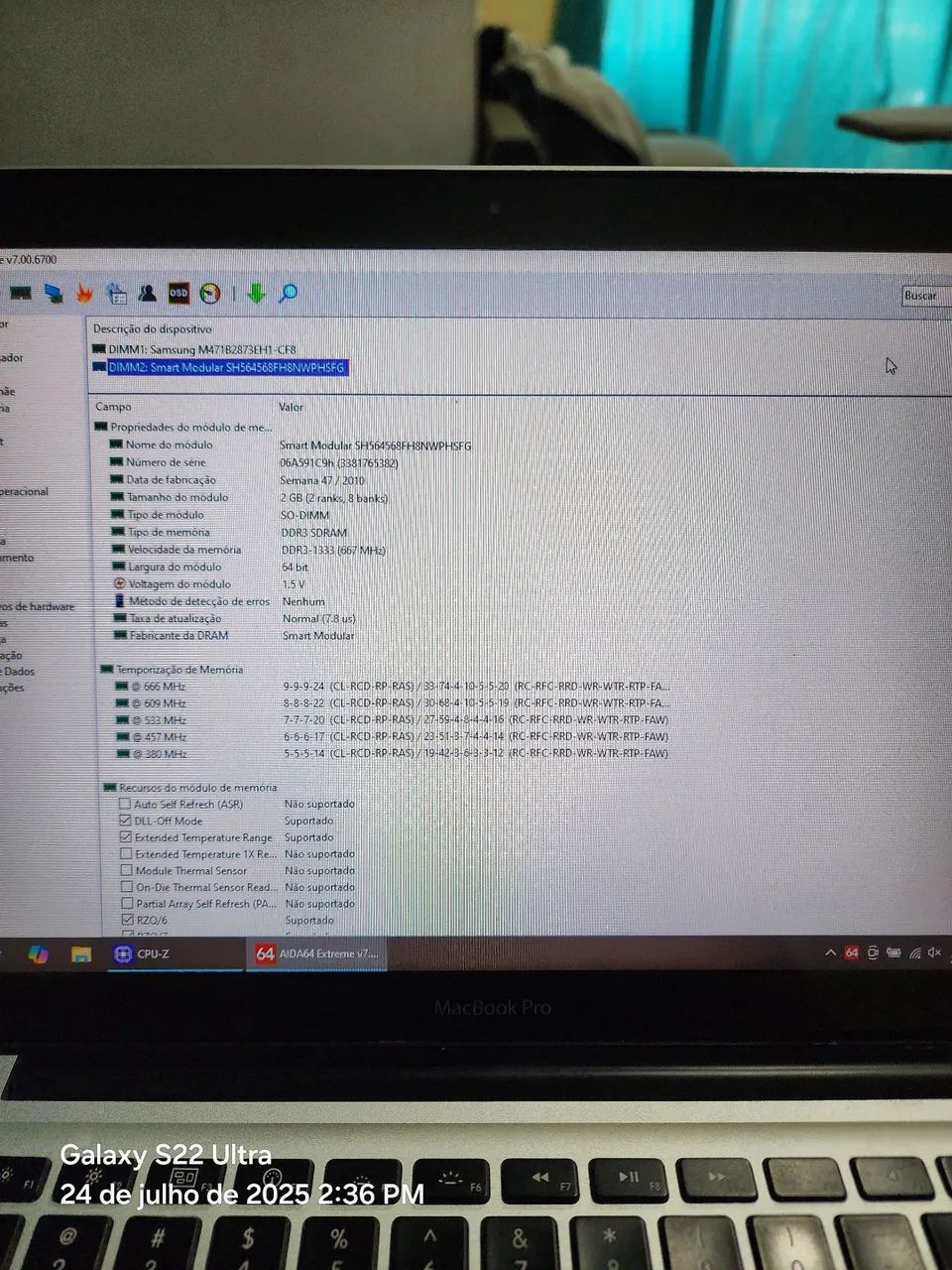
Task: Click the report document toolbar icon
Action: point(116,294)
